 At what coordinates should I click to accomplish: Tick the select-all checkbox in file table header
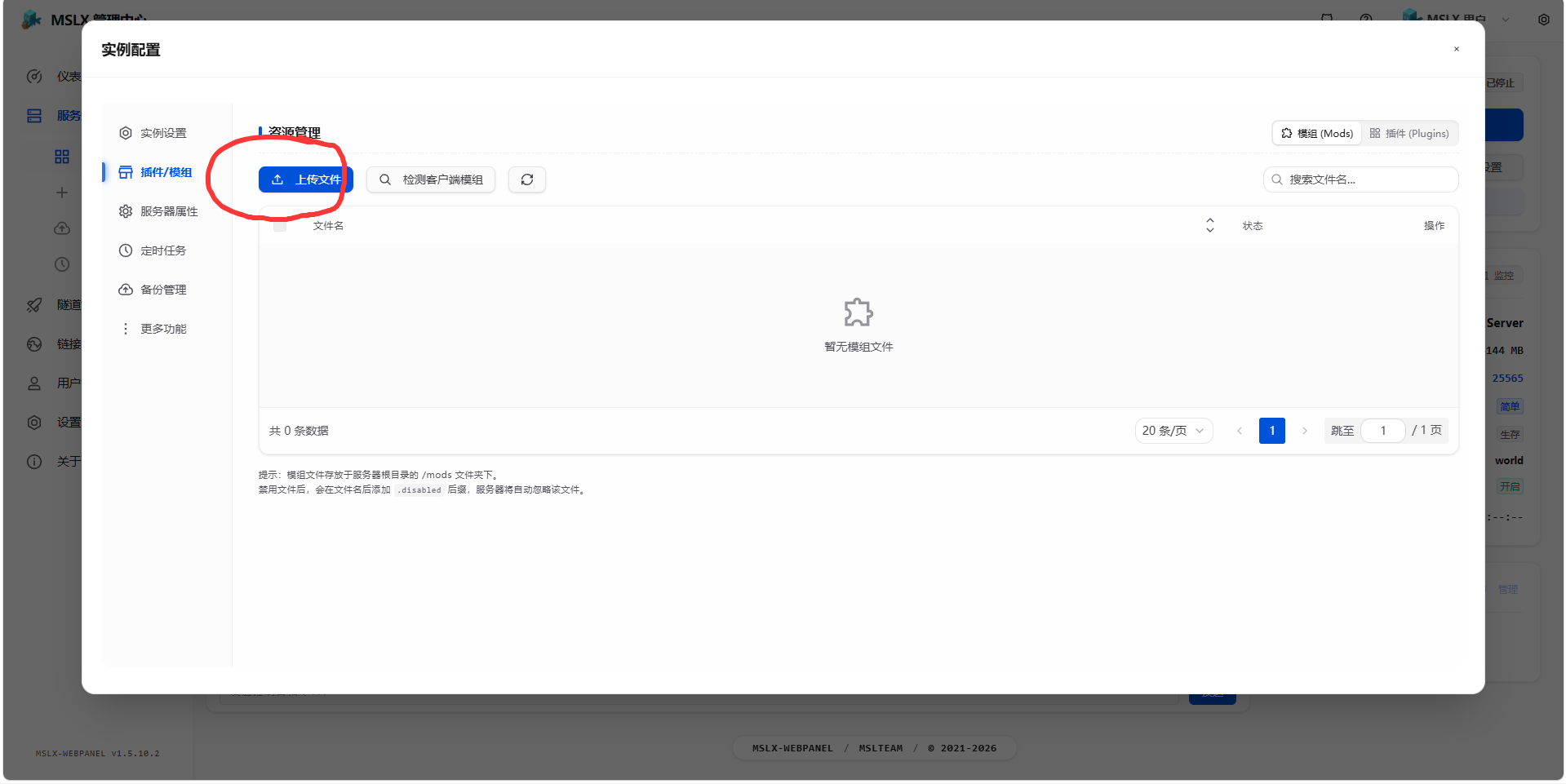click(280, 226)
